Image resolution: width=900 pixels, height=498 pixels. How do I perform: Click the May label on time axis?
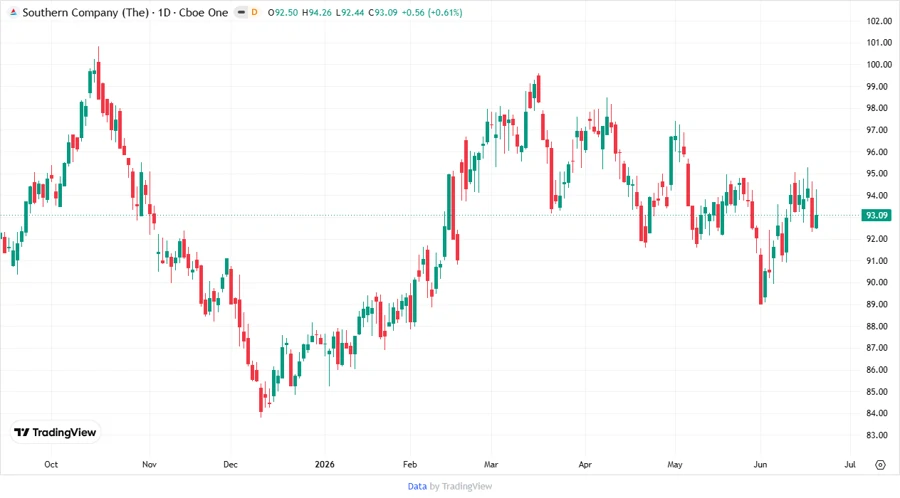[675, 464]
